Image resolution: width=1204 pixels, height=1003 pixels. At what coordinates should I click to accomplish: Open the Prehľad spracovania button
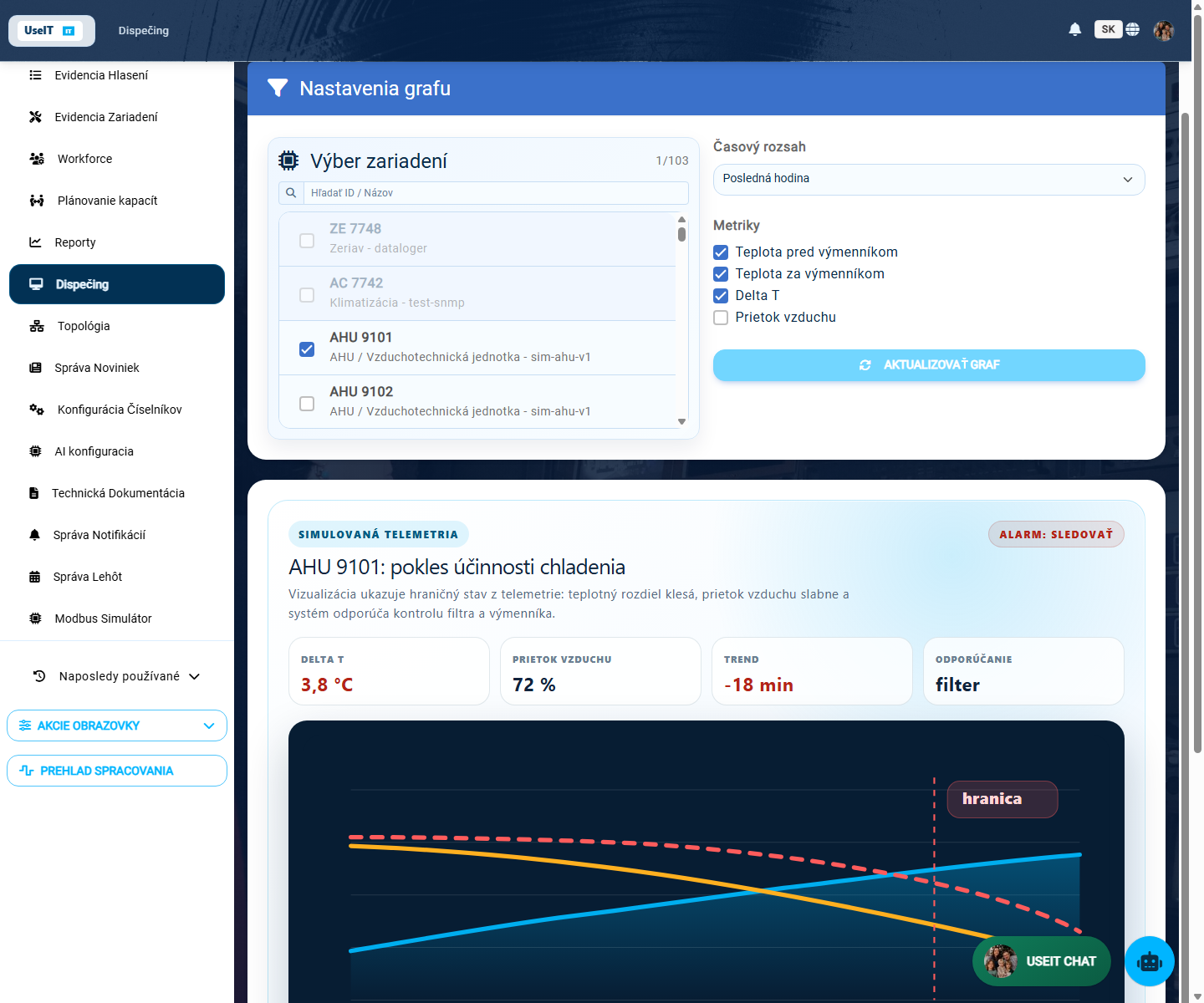pos(117,771)
